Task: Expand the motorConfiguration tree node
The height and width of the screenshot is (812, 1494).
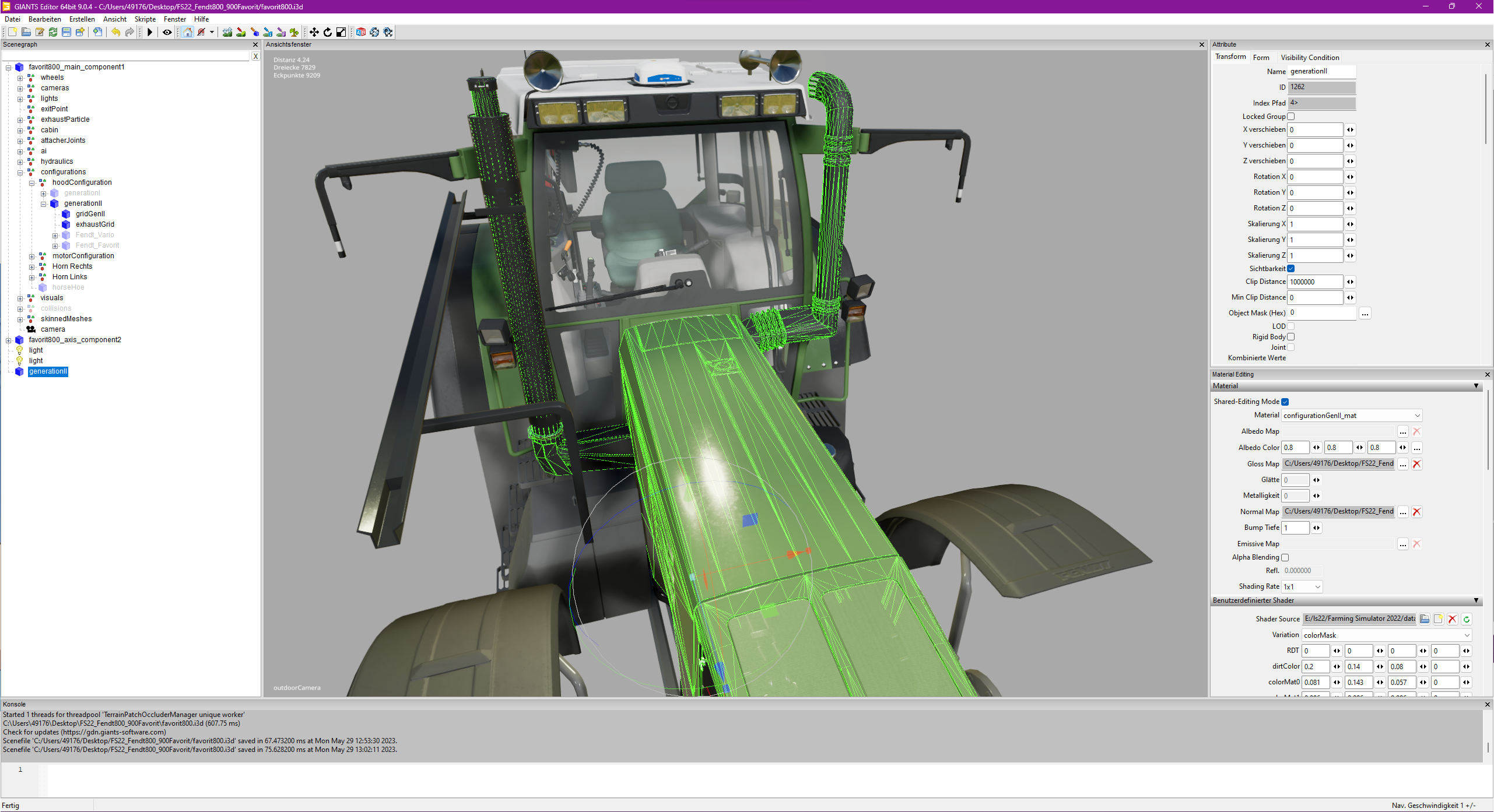Action: pyautogui.click(x=32, y=256)
